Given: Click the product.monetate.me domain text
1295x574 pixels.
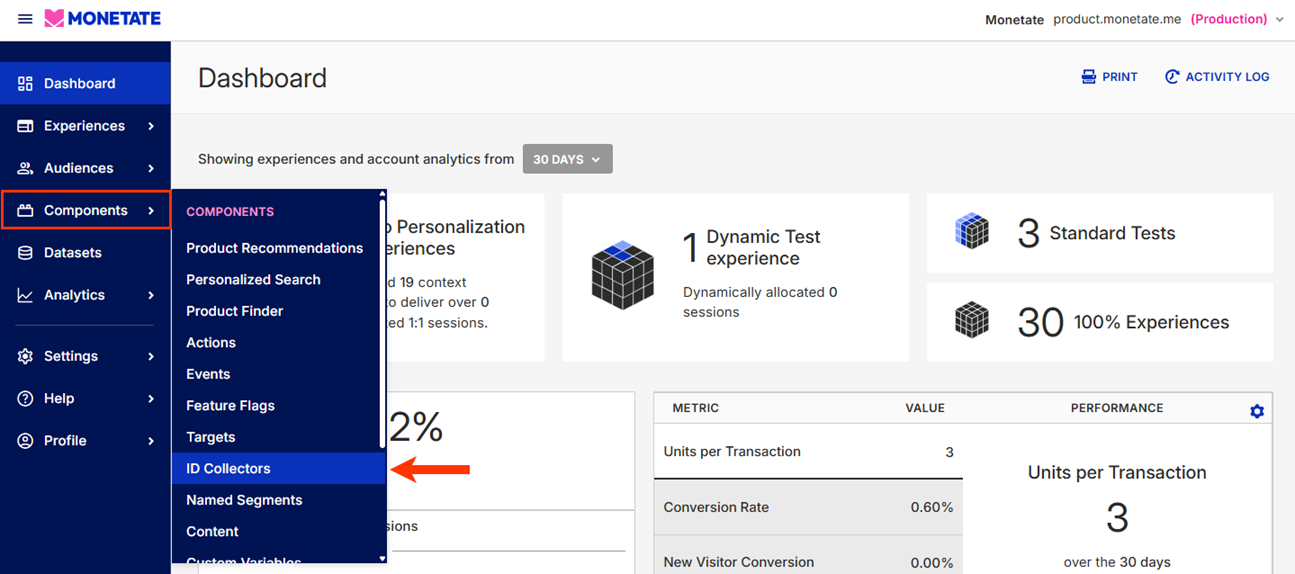Looking at the screenshot, I should point(1117,19).
